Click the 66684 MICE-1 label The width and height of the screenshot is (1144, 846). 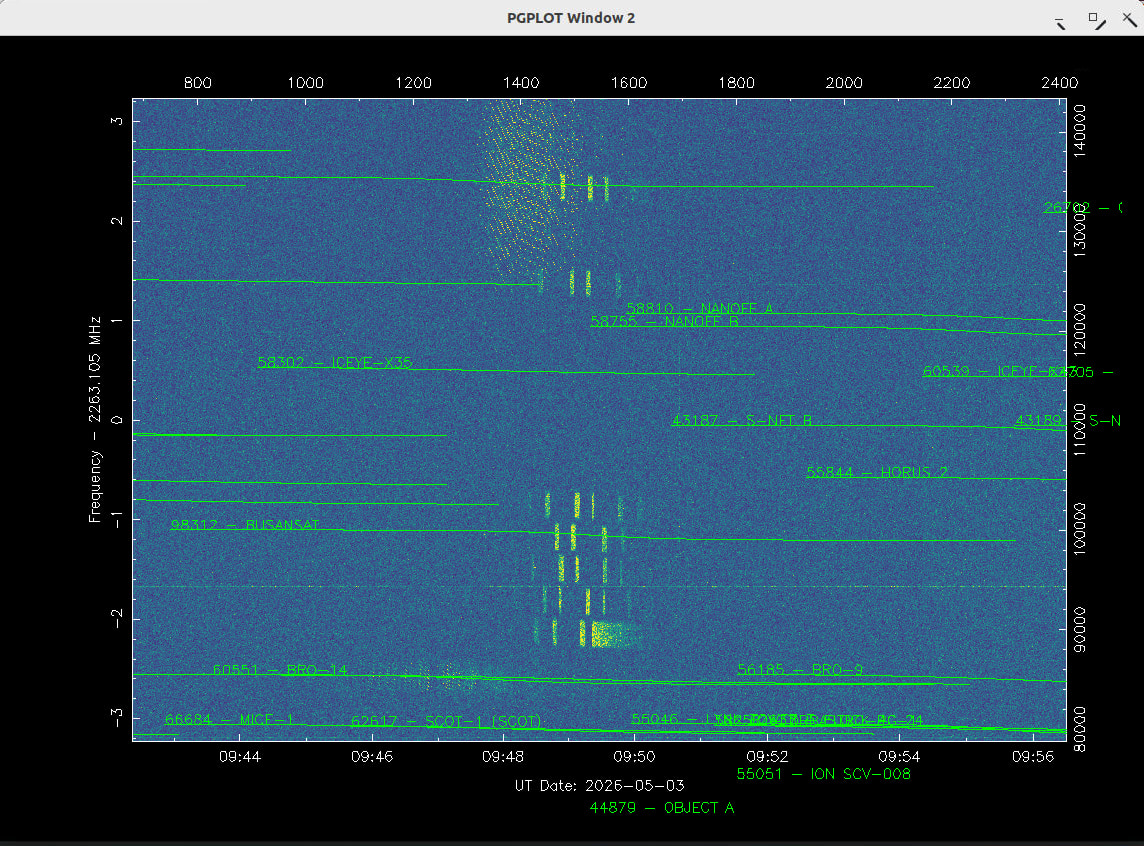[229, 720]
